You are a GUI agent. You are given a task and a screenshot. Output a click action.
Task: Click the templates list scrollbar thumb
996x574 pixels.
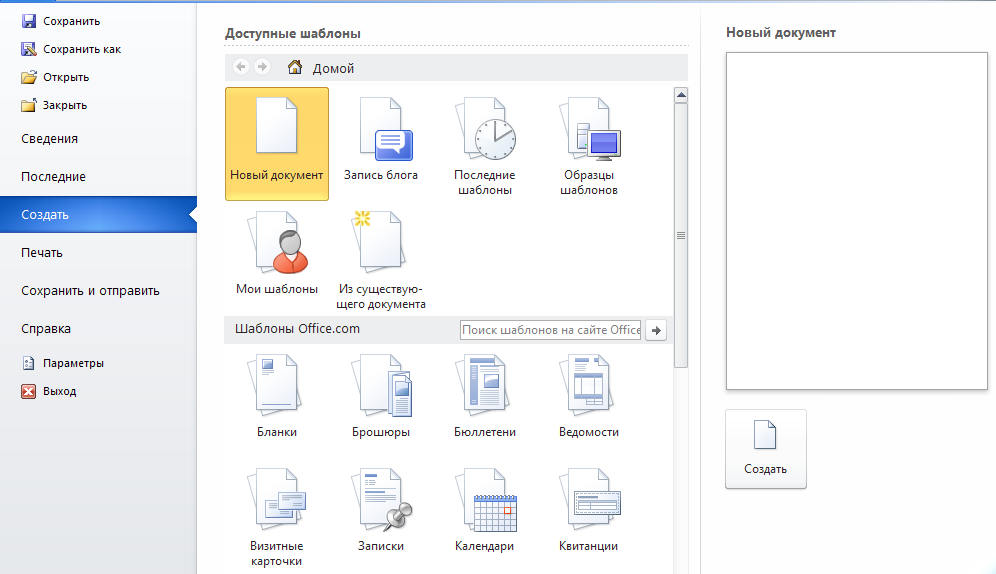pyautogui.click(x=681, y=236)
